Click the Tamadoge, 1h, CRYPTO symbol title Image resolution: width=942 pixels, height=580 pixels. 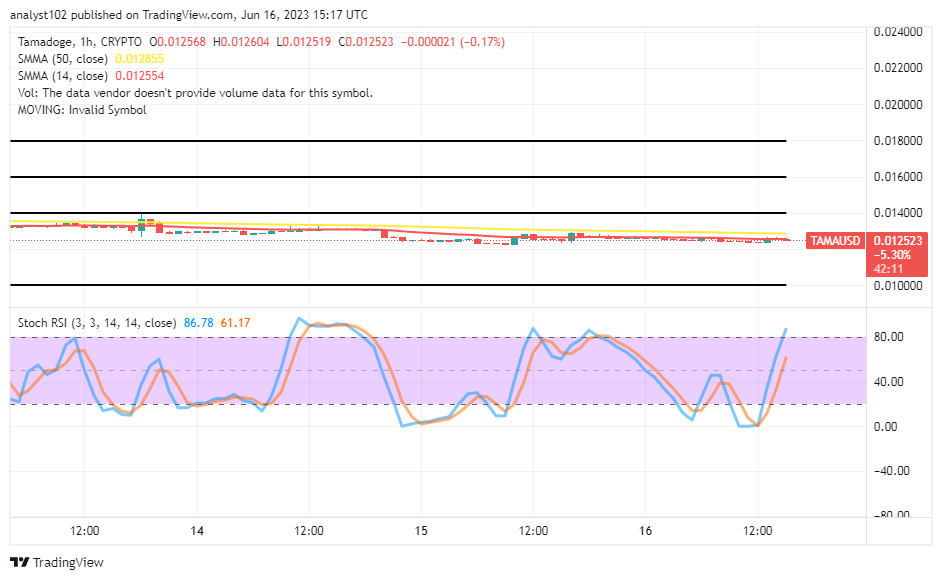pyautogui.click(x=80, y=42)
